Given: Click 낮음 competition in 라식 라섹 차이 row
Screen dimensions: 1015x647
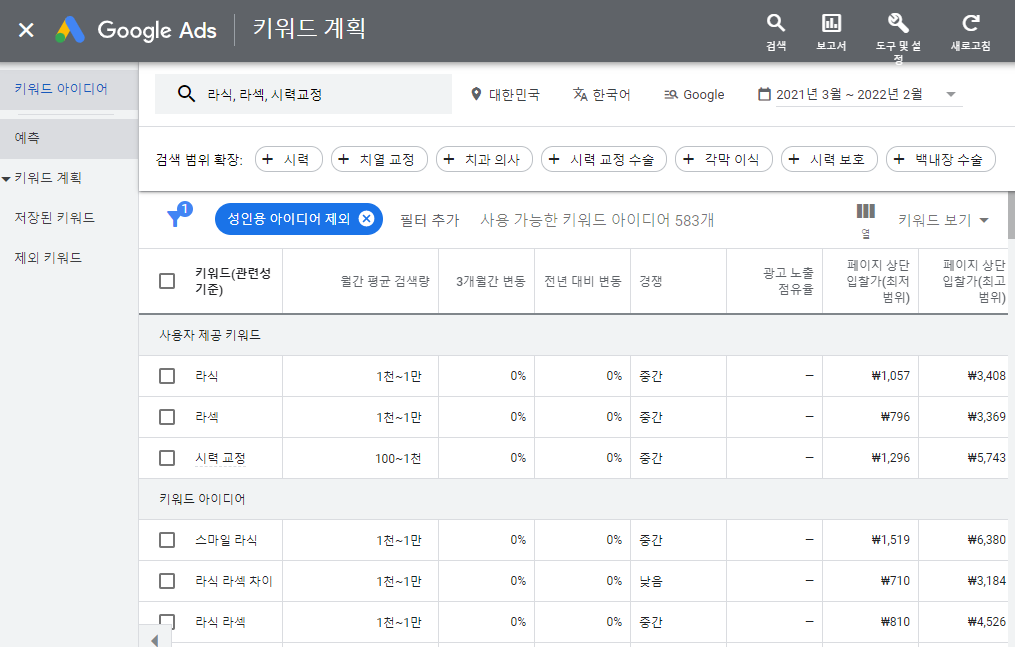Looking at the screenshot, I should point(651,581).
